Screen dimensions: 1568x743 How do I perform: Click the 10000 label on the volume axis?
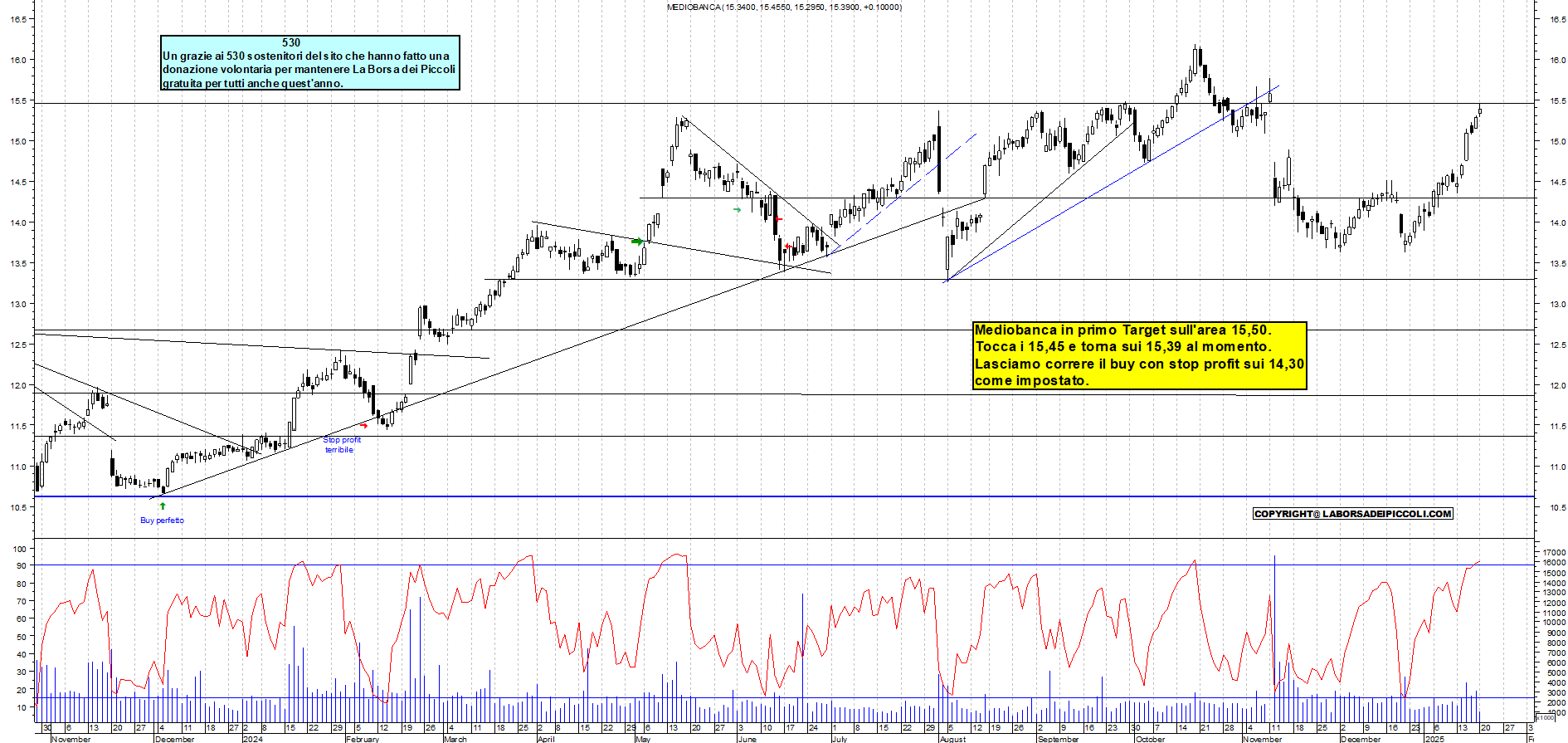pos(1554,623)
